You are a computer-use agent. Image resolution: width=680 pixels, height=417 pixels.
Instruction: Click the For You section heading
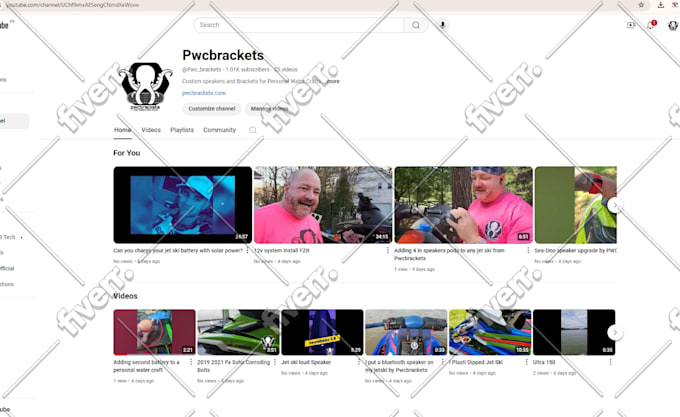point(127,153)
